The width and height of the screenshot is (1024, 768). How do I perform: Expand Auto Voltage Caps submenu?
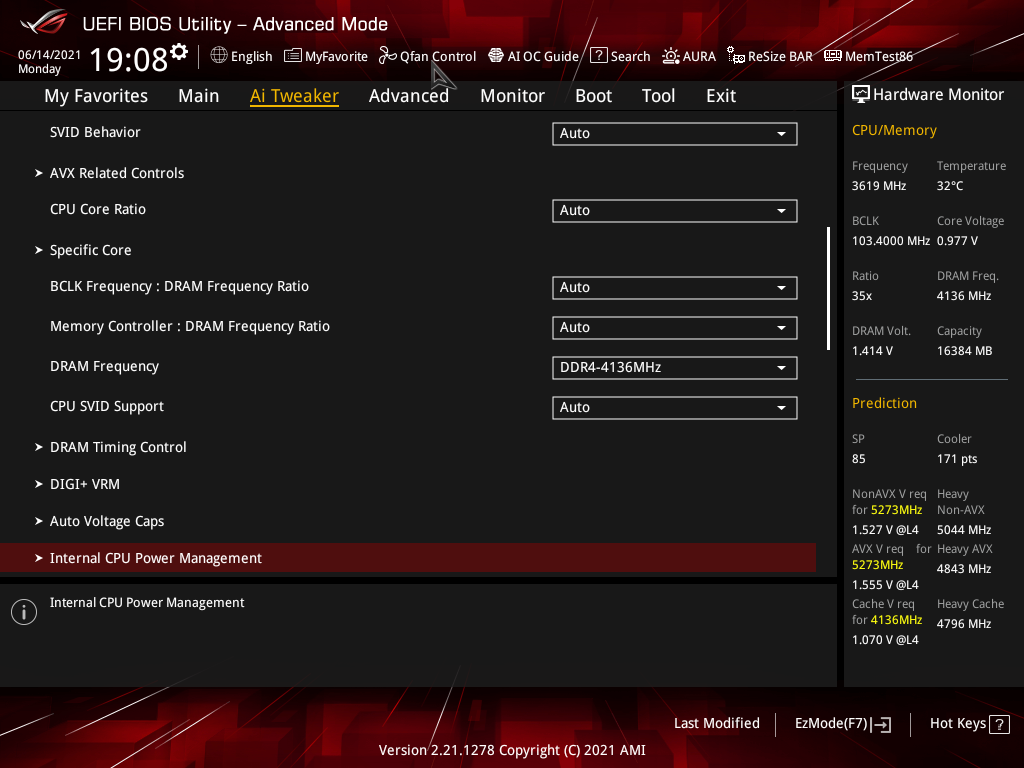(107, 521)
